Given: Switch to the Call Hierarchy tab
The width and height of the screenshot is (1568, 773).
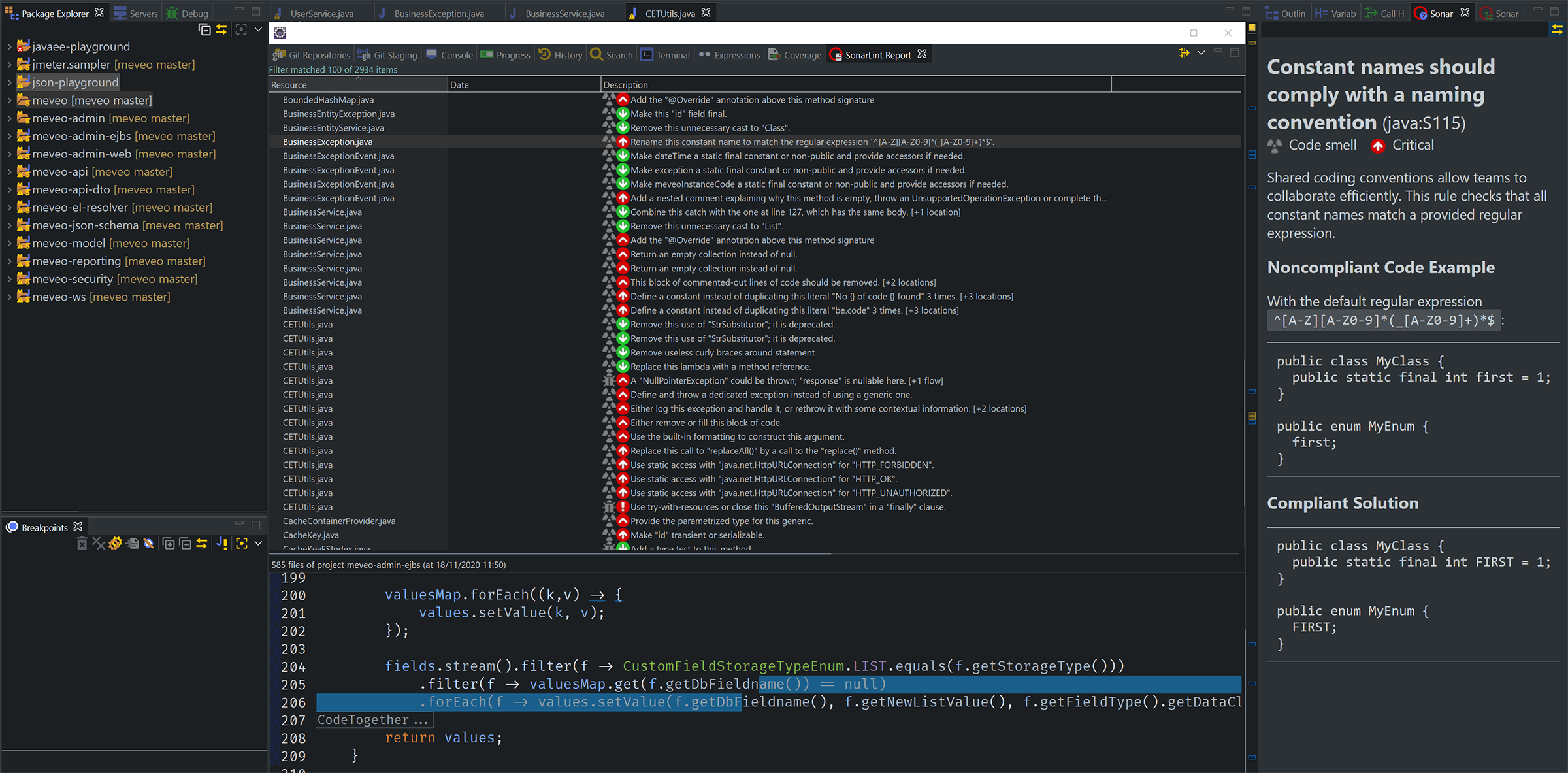Looking at the screenshot, I should (1384, 13).
